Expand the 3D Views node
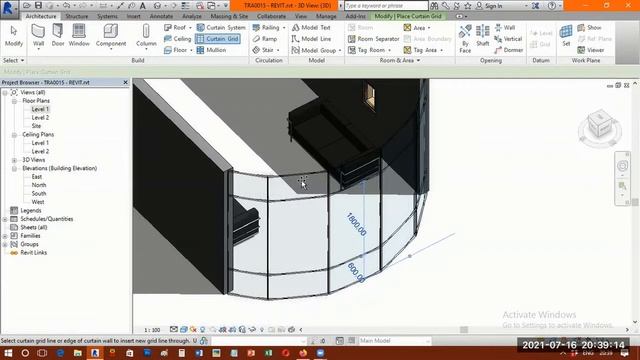The height and width of the screenshot is (360, 640). pyautogui.click(x=14, y=160)
